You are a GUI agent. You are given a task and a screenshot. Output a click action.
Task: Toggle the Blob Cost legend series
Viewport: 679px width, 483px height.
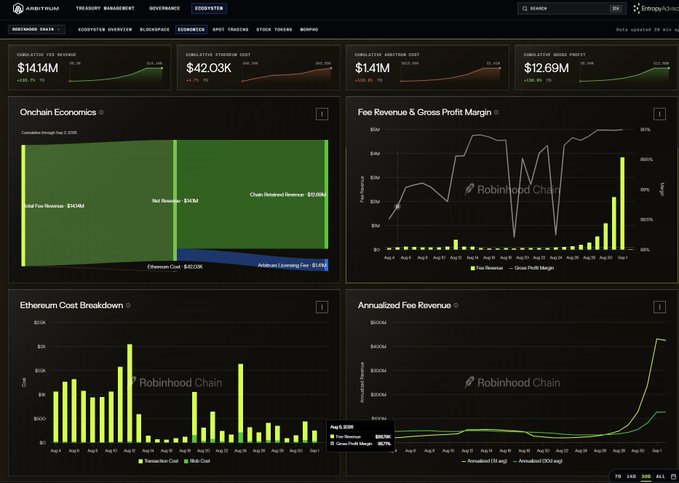(197, 461)
